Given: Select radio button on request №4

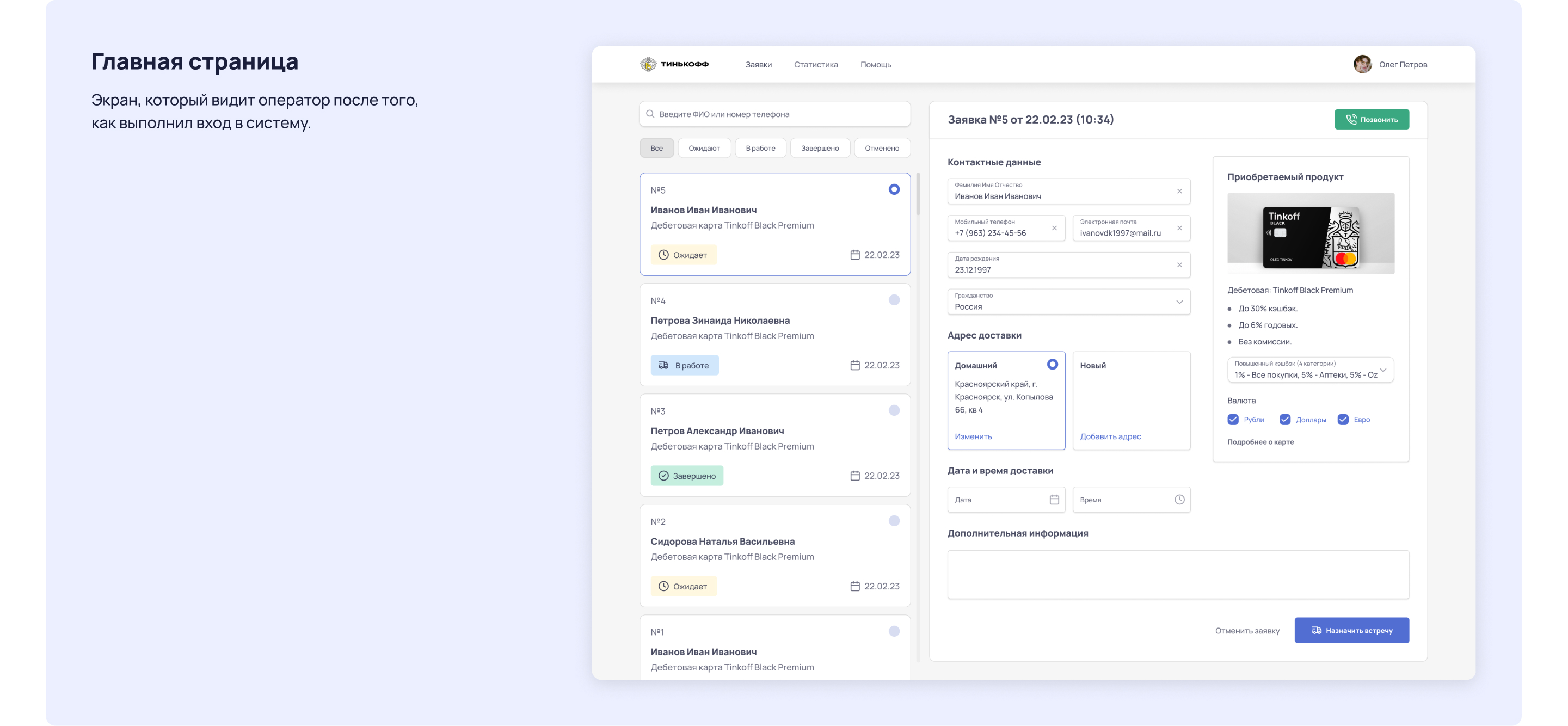Looking at the screenshot, I should [894, 300].
